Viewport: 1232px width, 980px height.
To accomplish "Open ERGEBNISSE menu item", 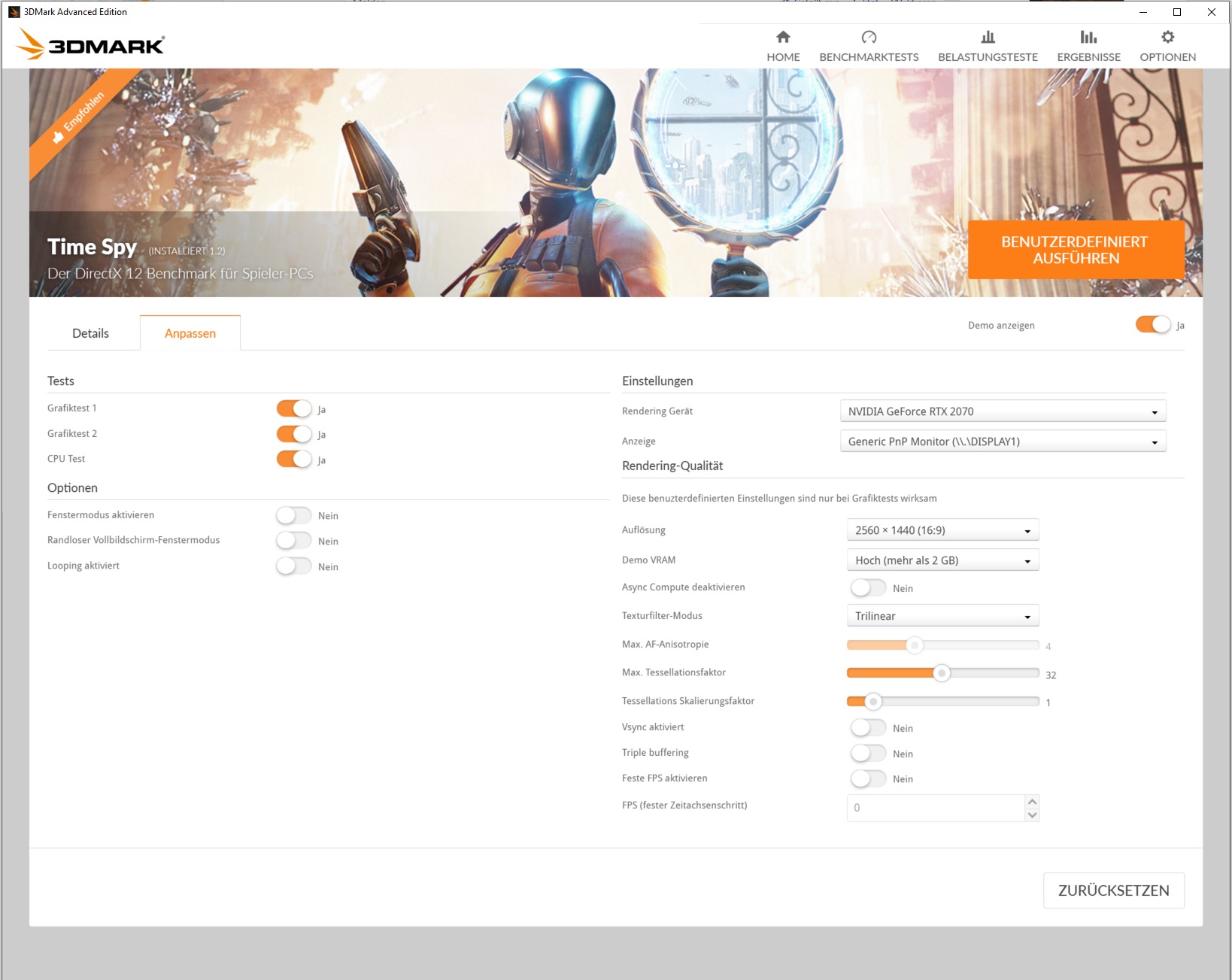I will [1088, 57].
